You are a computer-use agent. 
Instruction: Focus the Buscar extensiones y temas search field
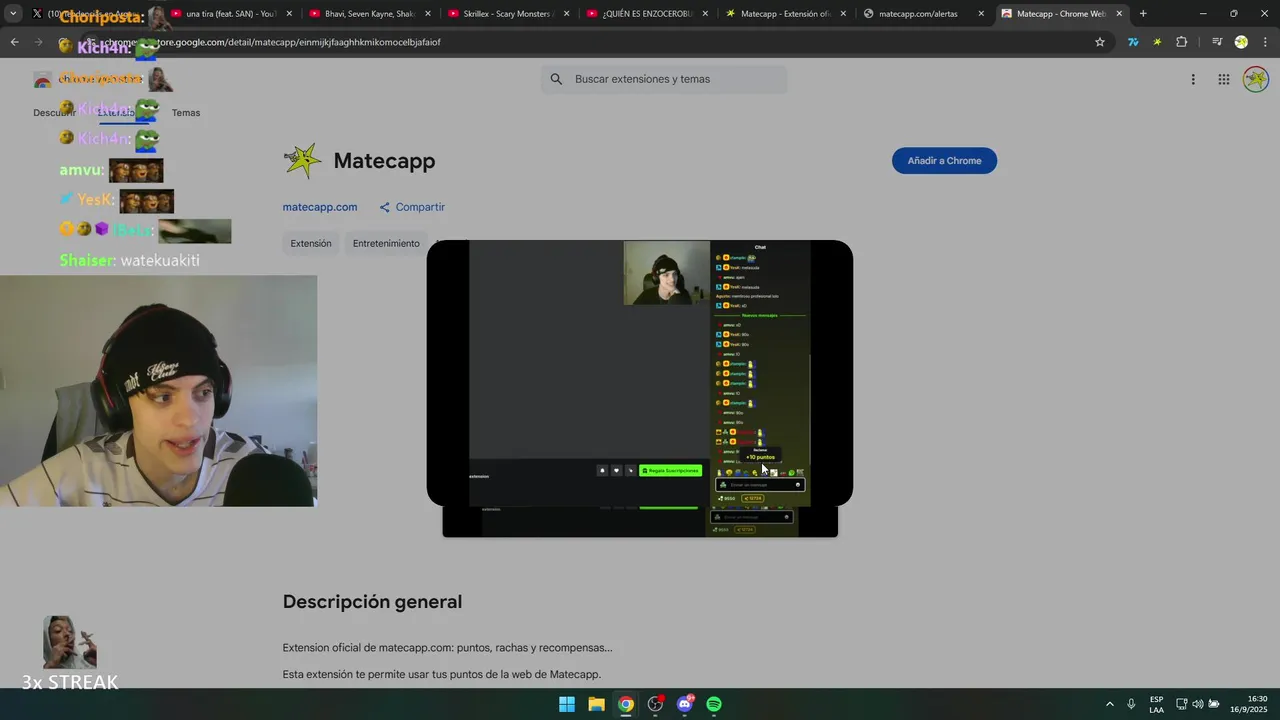click(x=664, y=79)
